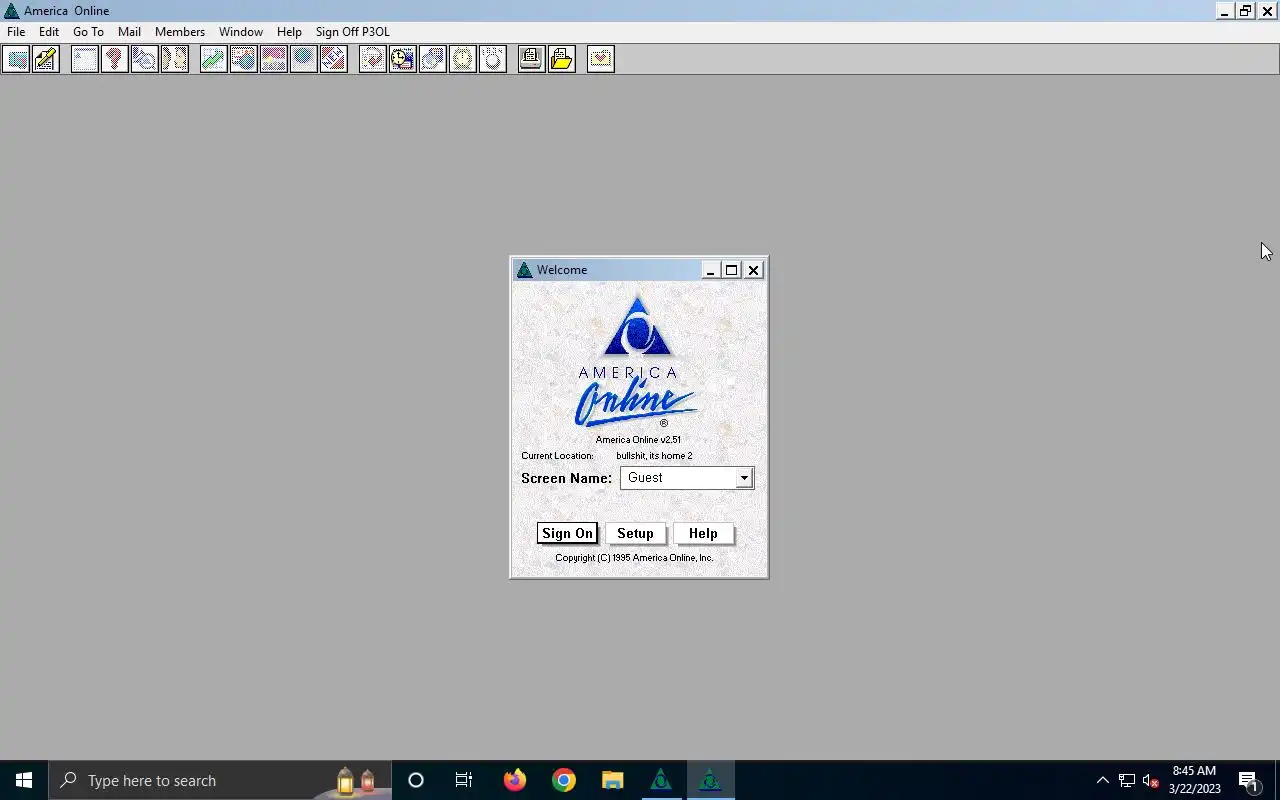Click the Keyword checkmark toolbar icon
This screenshot has height=800, width=1280.
[373, 59]
